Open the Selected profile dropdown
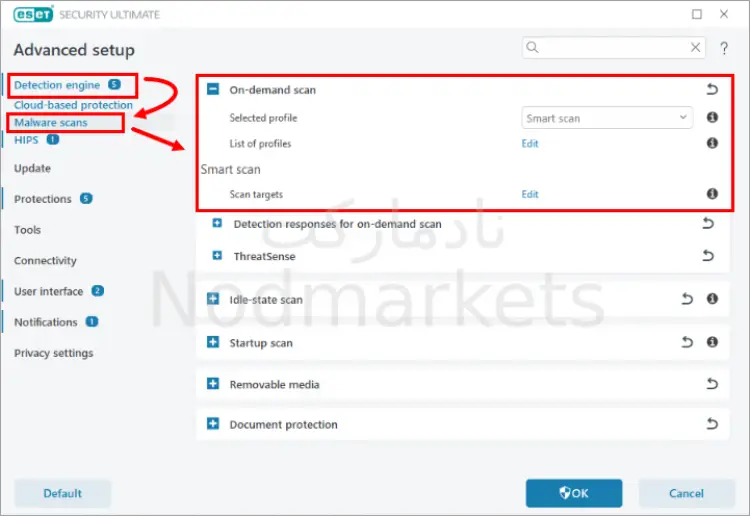Viewport: 750px width, 516px height. 607,118
